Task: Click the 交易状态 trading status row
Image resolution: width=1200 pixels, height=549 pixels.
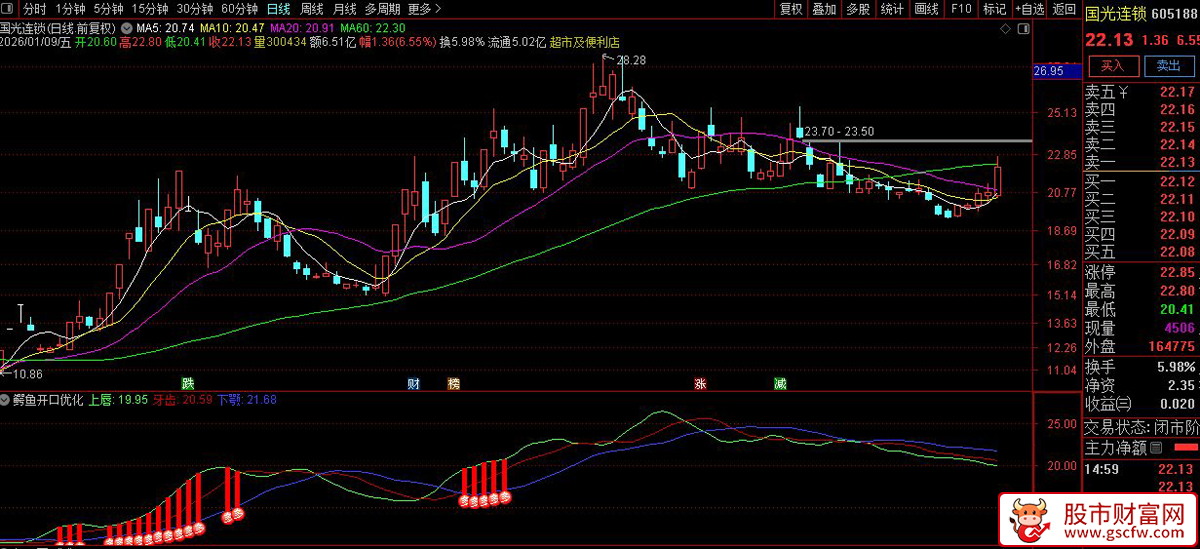Action: (1141, 426)
